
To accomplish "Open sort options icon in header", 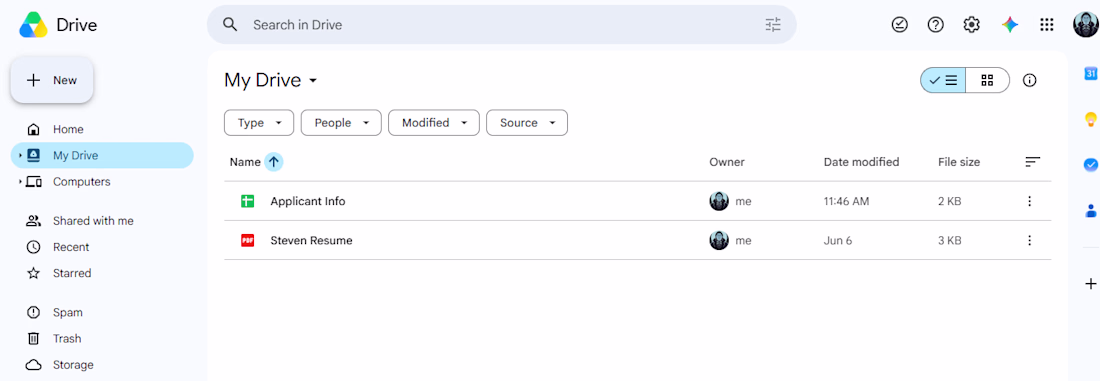I will [x=1032, y=162].
